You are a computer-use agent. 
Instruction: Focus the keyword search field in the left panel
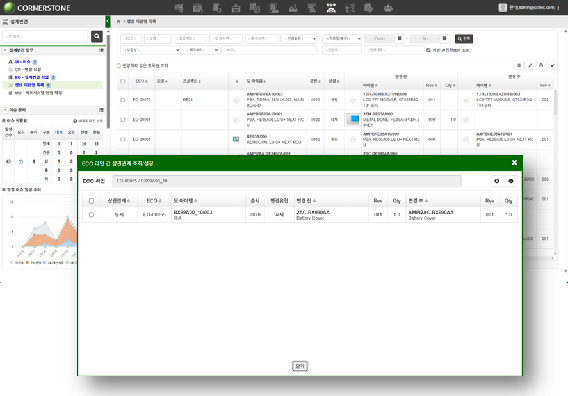pos(45,36)
